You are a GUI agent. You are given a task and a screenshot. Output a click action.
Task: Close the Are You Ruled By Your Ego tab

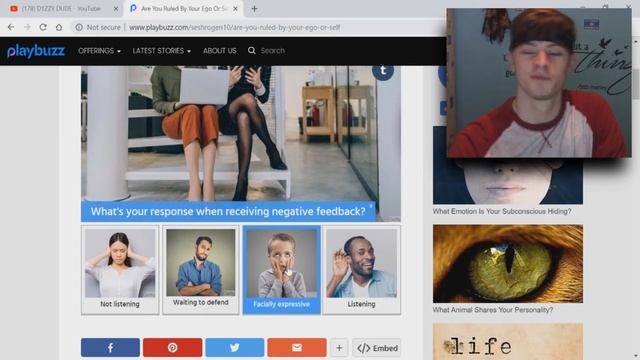[235, 9]
